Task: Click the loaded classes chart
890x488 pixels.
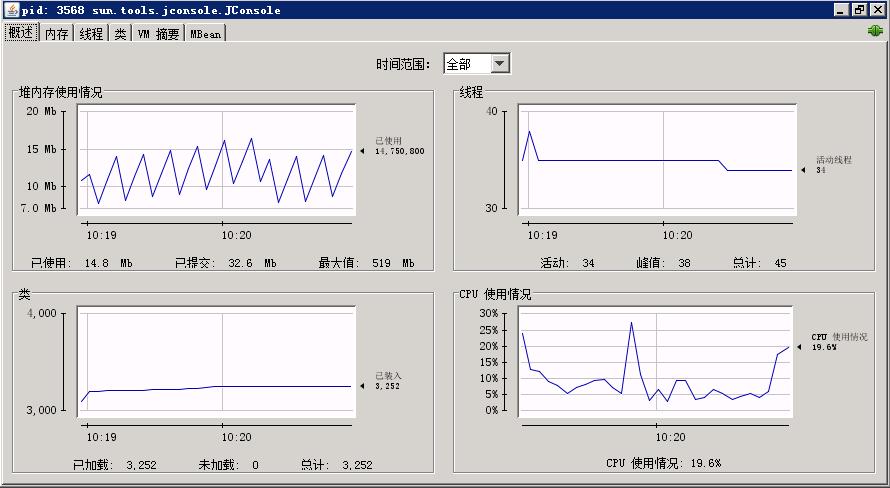Action: click(216, 361)
